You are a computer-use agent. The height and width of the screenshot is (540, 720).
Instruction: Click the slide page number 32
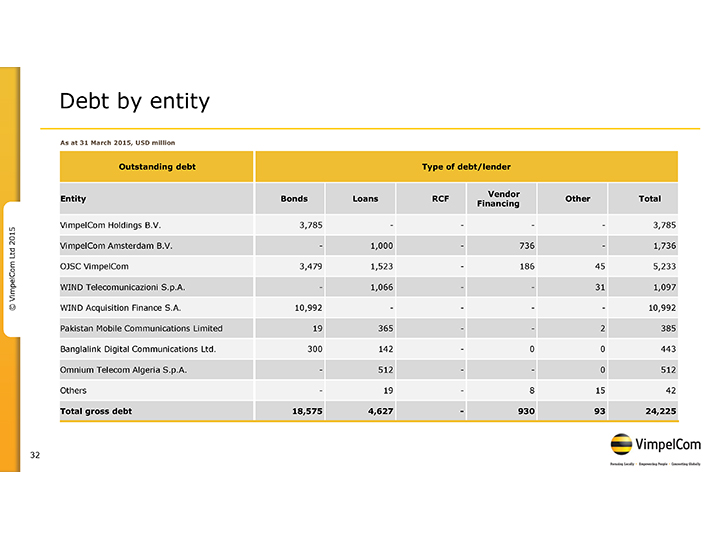click(x=34, y=456)
